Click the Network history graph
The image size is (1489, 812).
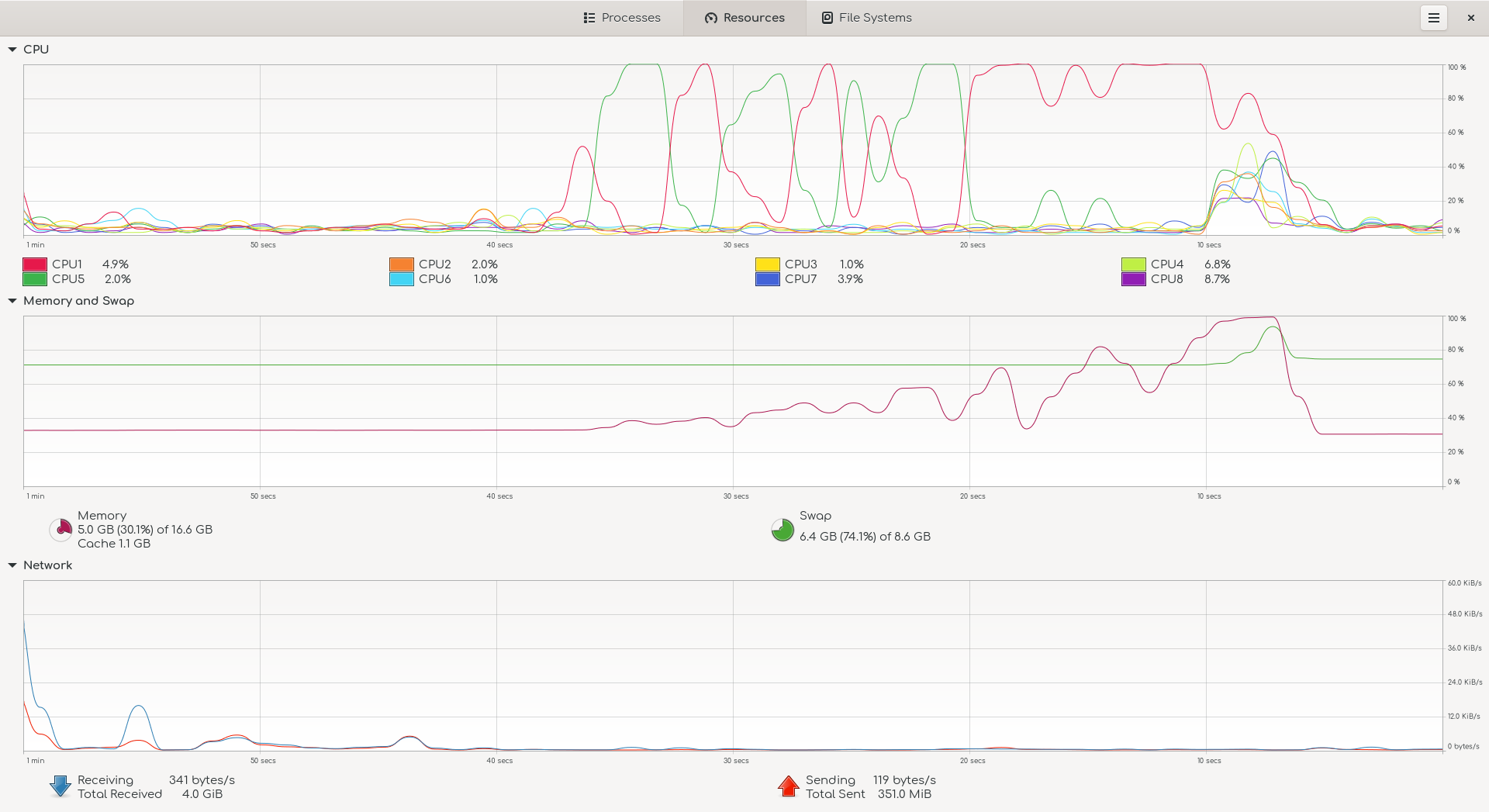pyautogui.click(x=733, y=665)
